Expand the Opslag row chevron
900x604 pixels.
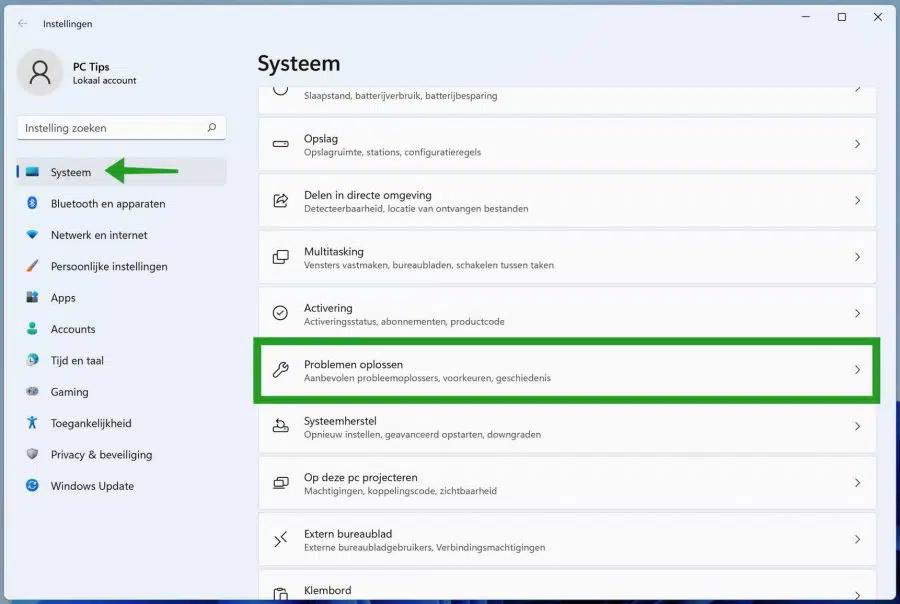(857, 144)
